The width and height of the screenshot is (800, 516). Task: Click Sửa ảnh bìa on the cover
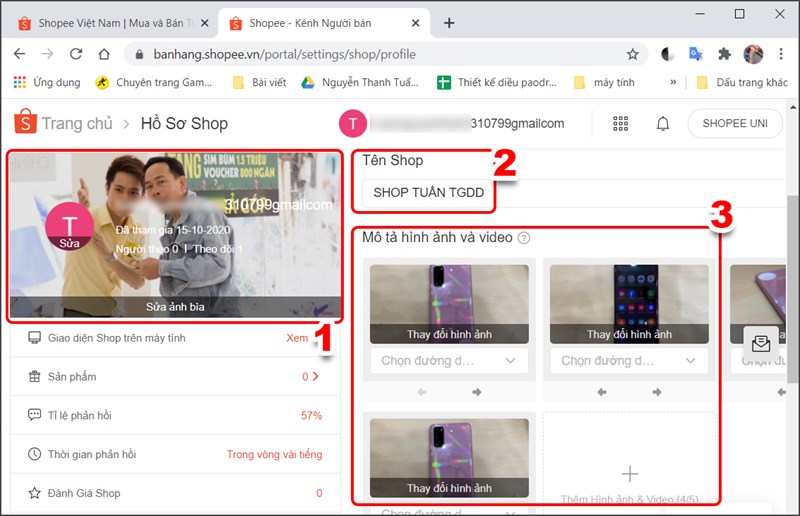point(175,307)
